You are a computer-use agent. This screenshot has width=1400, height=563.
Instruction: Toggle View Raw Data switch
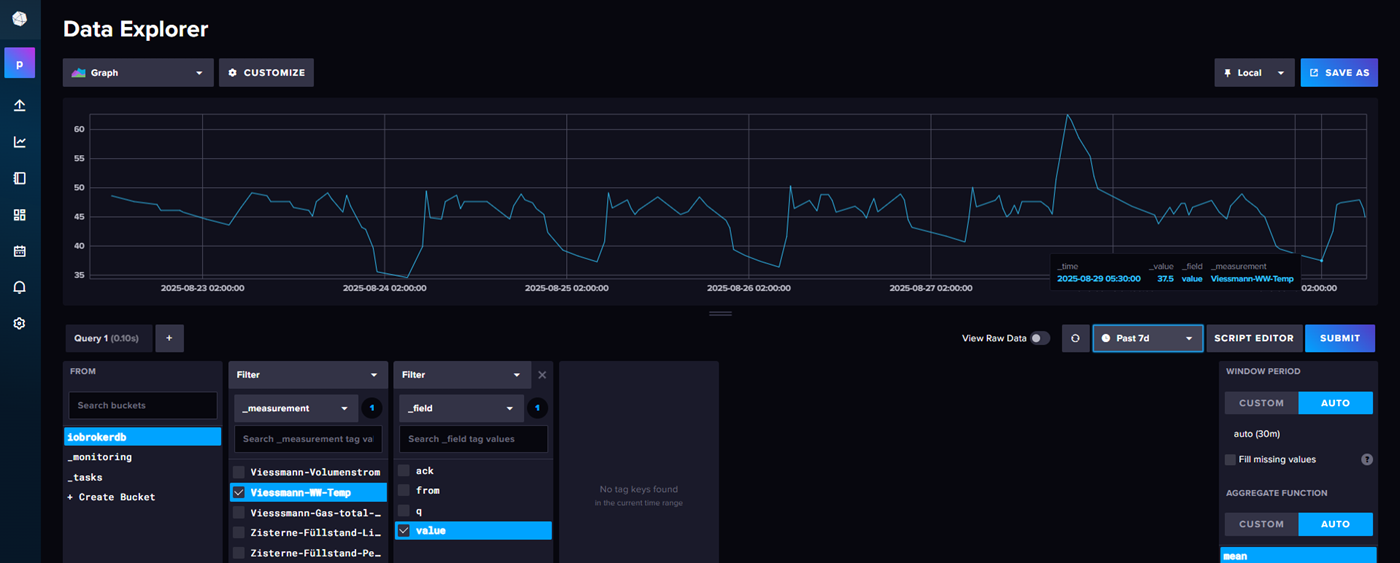(1040, 338)
